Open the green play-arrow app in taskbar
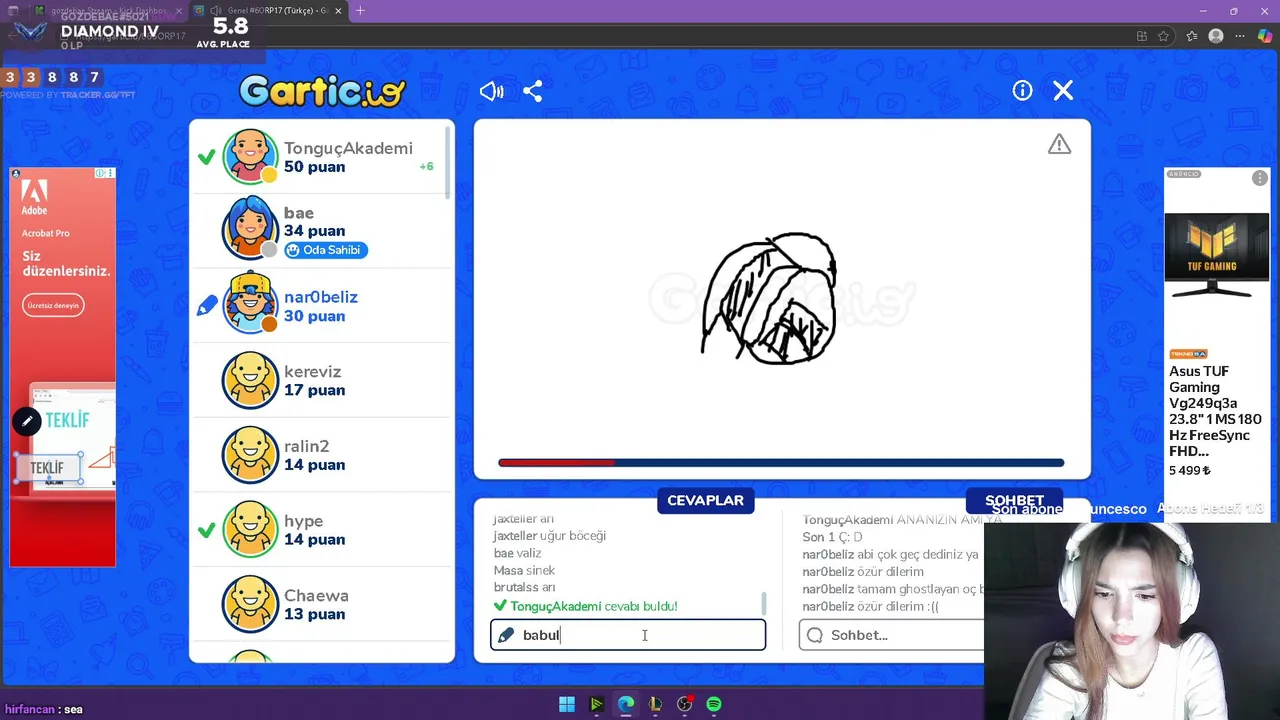 pos(596,704)
